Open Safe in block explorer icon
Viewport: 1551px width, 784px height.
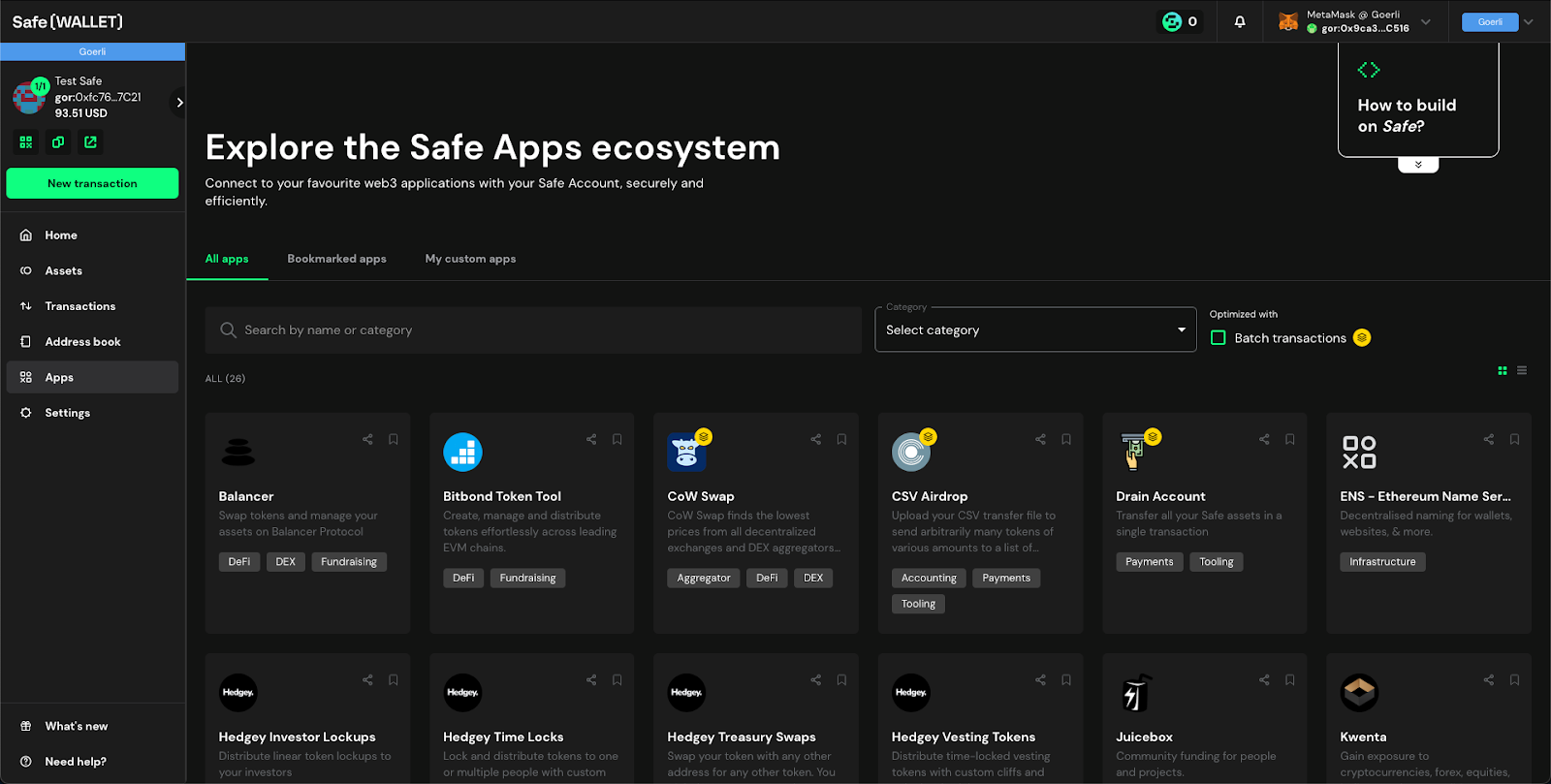point(90,142)
